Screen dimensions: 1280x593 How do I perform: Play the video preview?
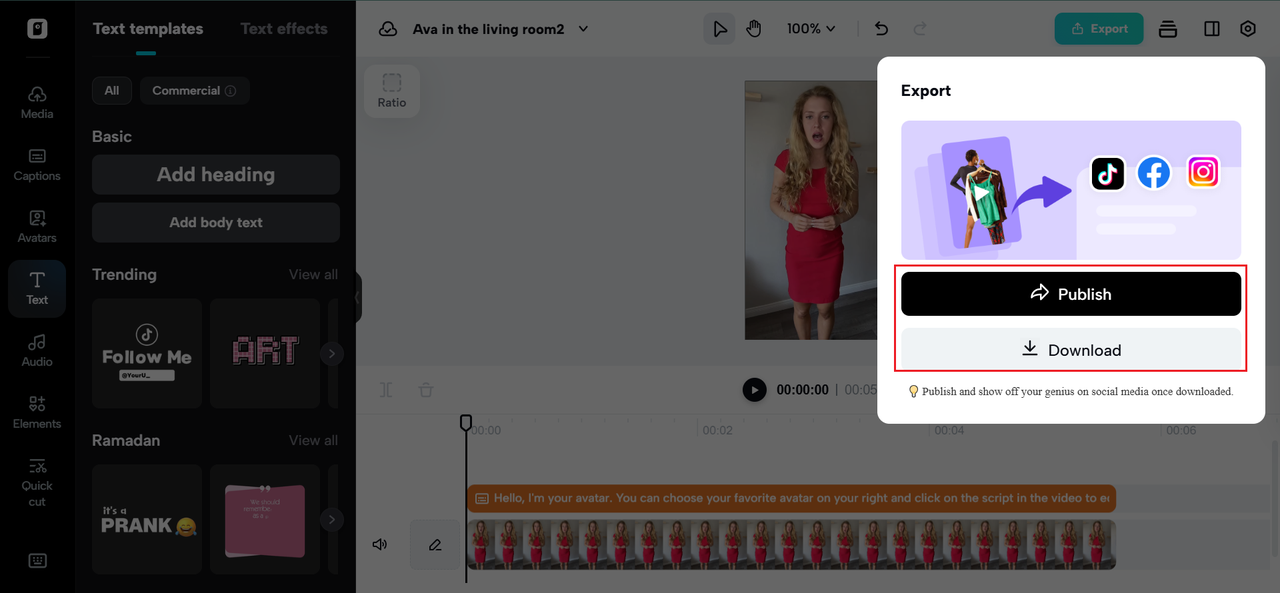click(754, 390)
